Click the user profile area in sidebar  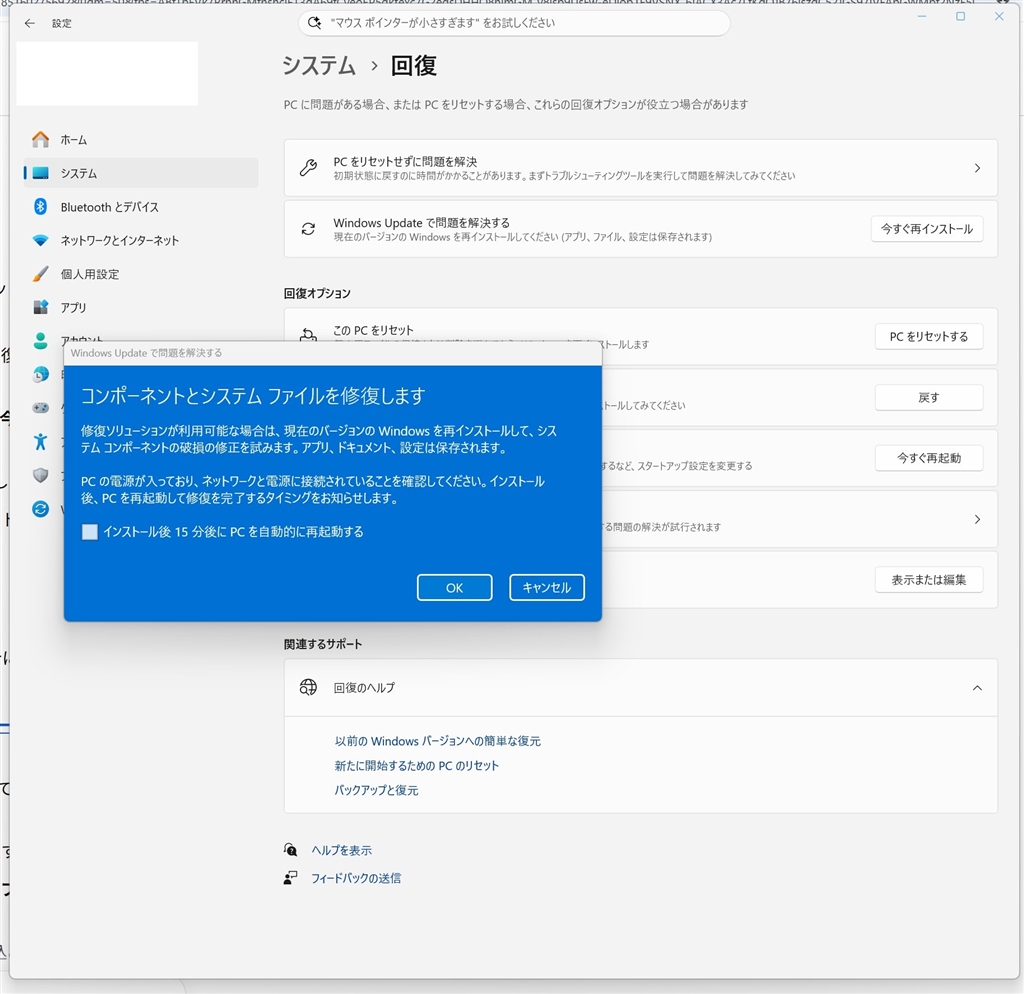(107, 73)
